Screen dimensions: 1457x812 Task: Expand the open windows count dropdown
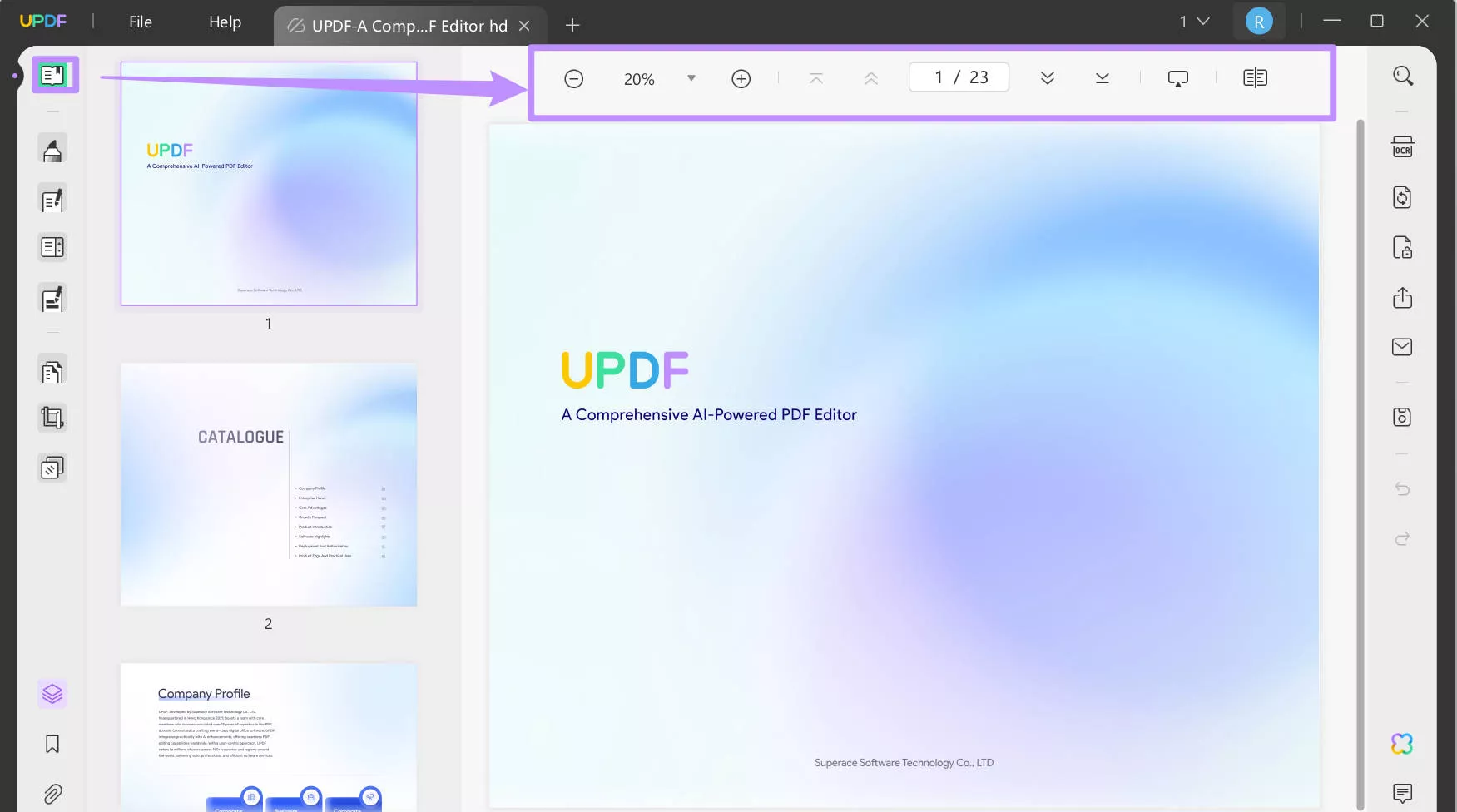pos(1194,22)
